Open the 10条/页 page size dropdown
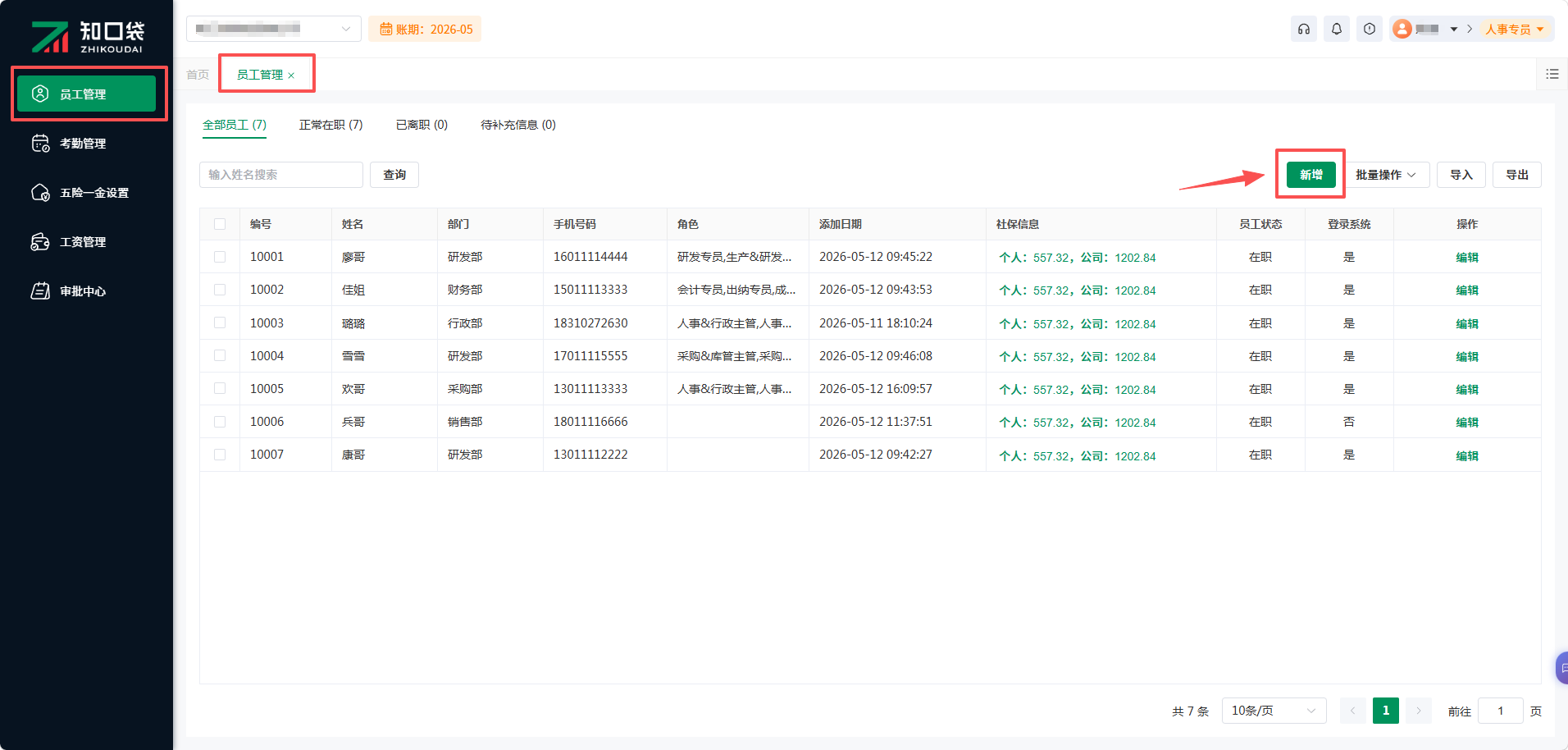Viewport: 1568px width, 750px height. tap(1274, 711)
